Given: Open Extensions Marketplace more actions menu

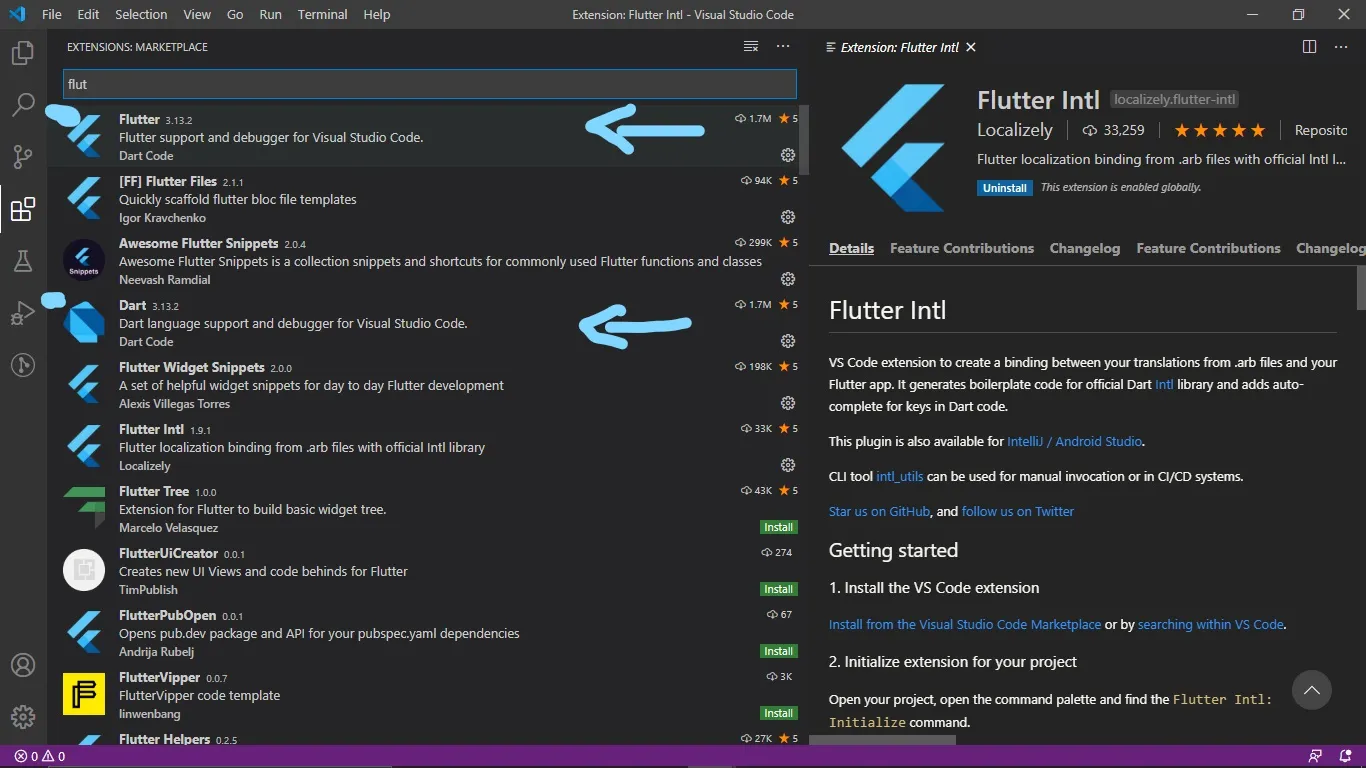Looking at the screenshot, I should tap(783, 47).
